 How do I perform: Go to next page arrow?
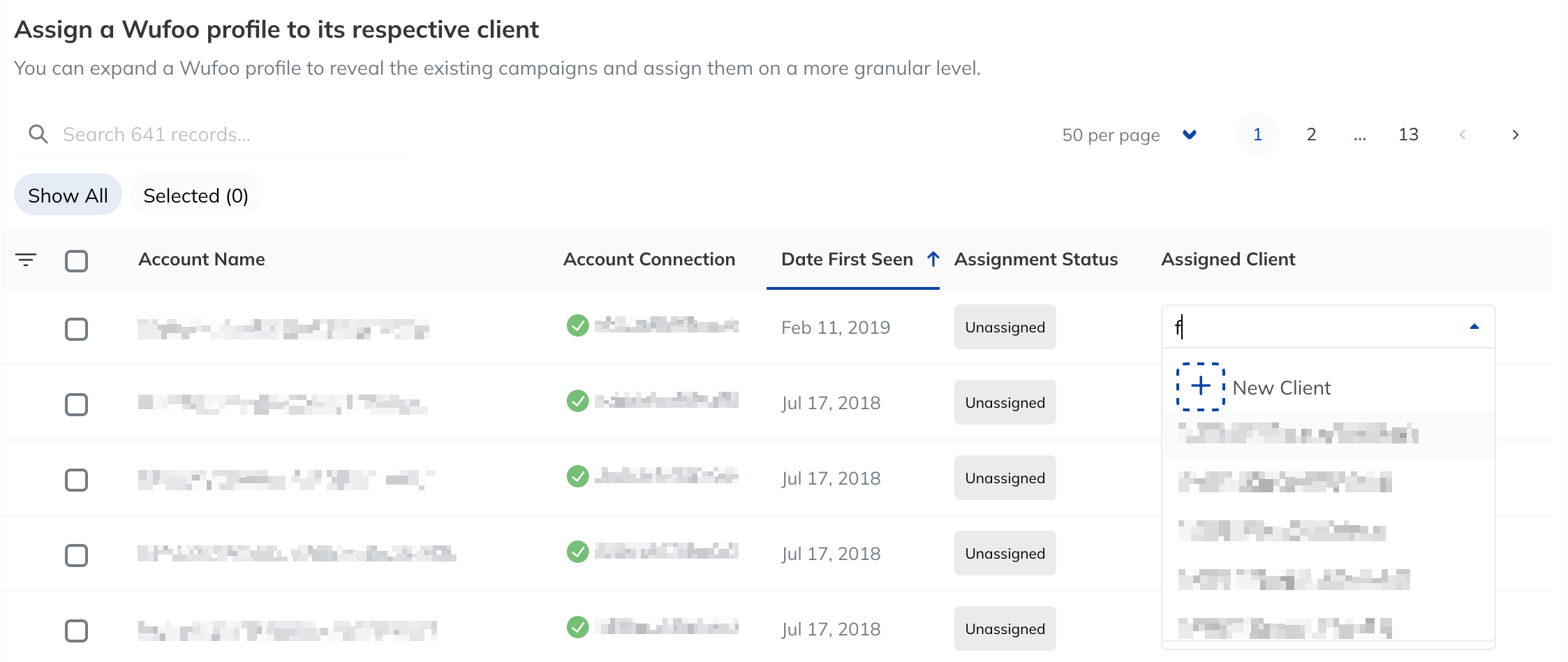click(x=1516, y=135)
